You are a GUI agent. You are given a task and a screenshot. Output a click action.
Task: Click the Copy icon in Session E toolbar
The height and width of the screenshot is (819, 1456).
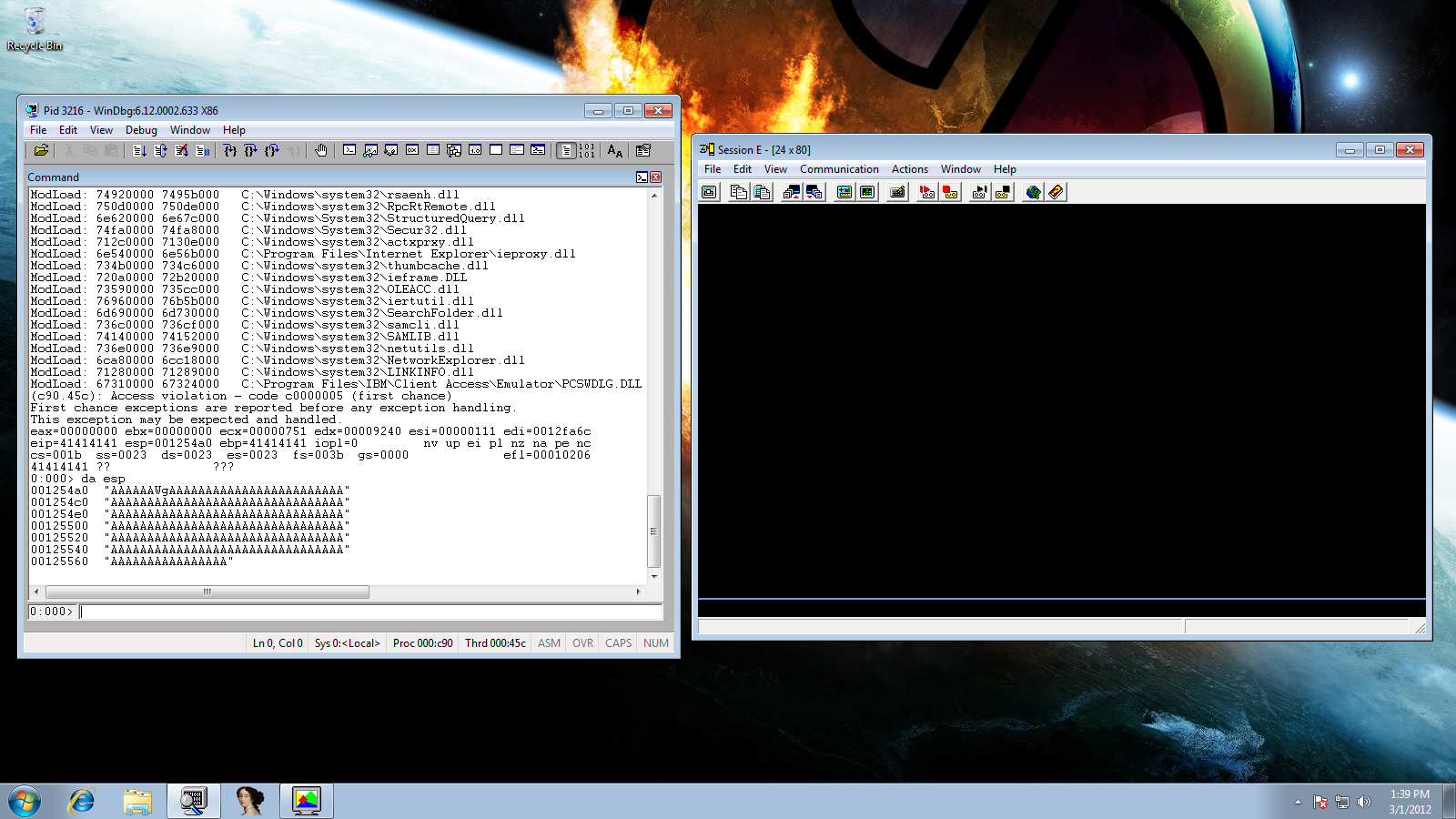739,192
